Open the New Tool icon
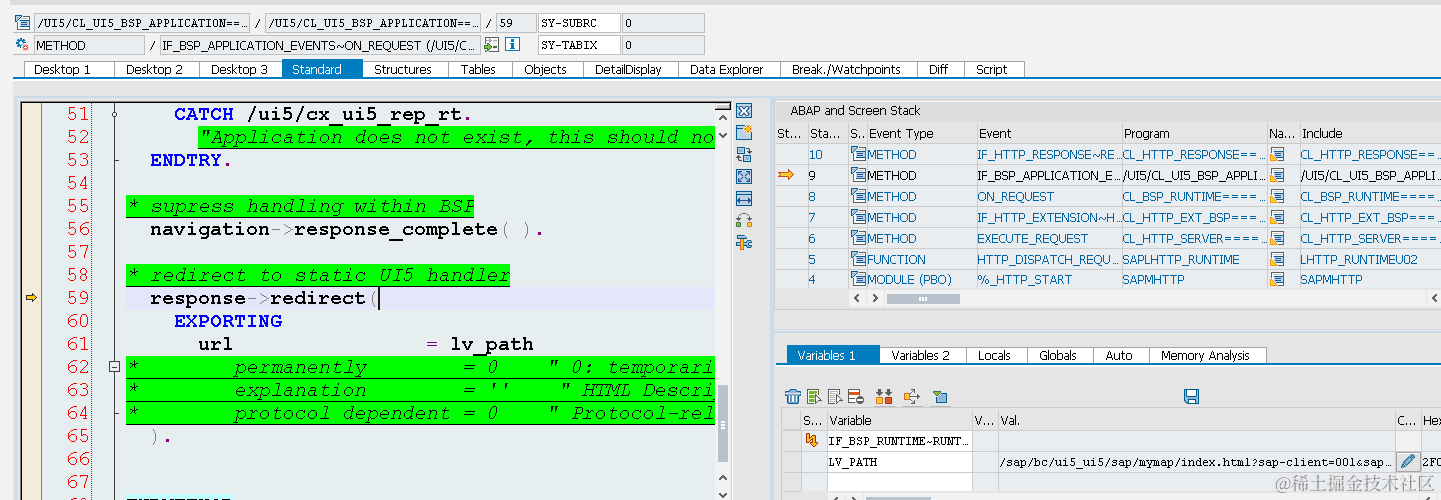This screenshot has width=1441, height=500. (744, 132)
